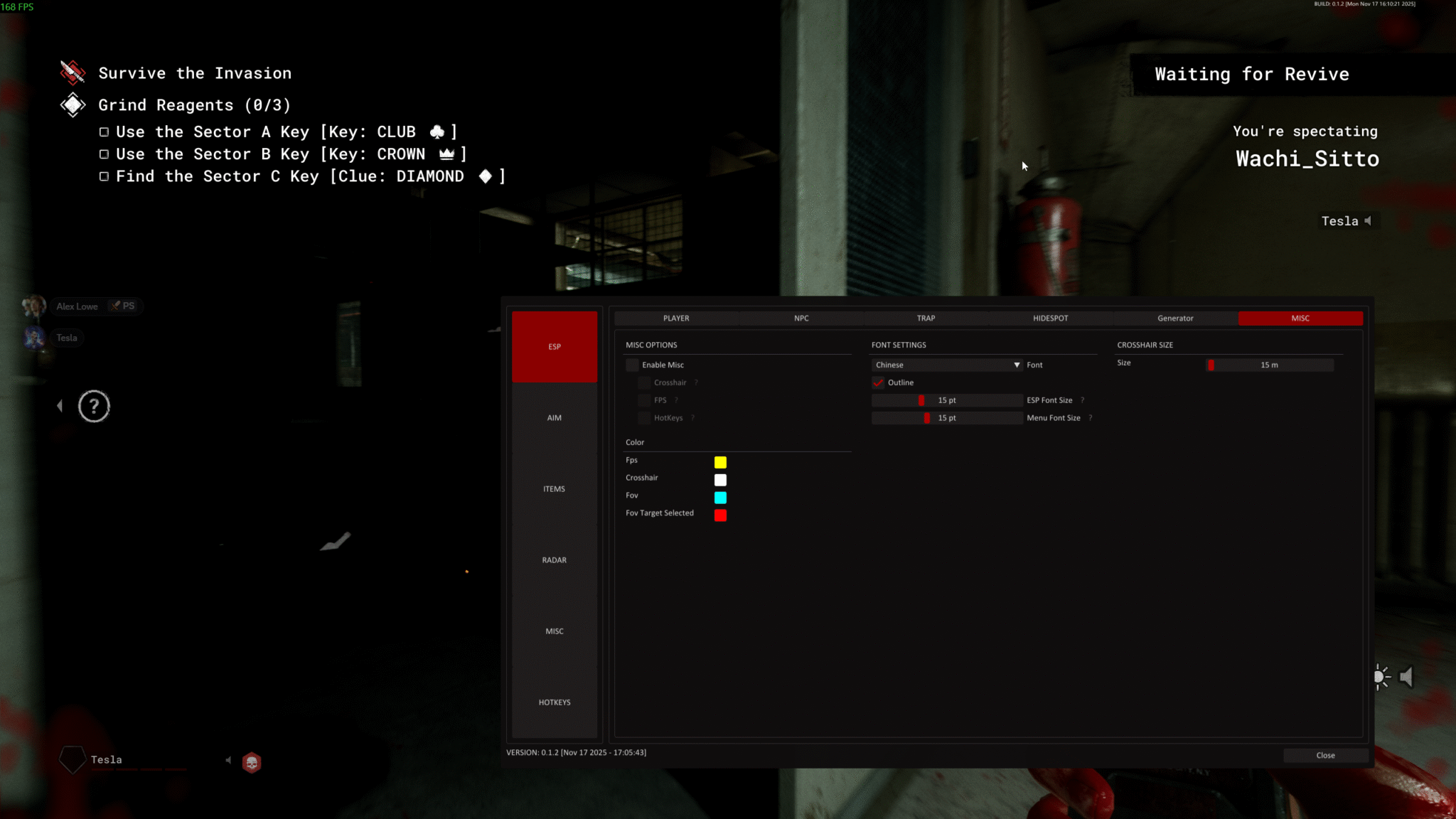Enable the Enable Misc checkbox
Image resolution: width=1456 pixels, height=819 pixels.
coord(632,365)
